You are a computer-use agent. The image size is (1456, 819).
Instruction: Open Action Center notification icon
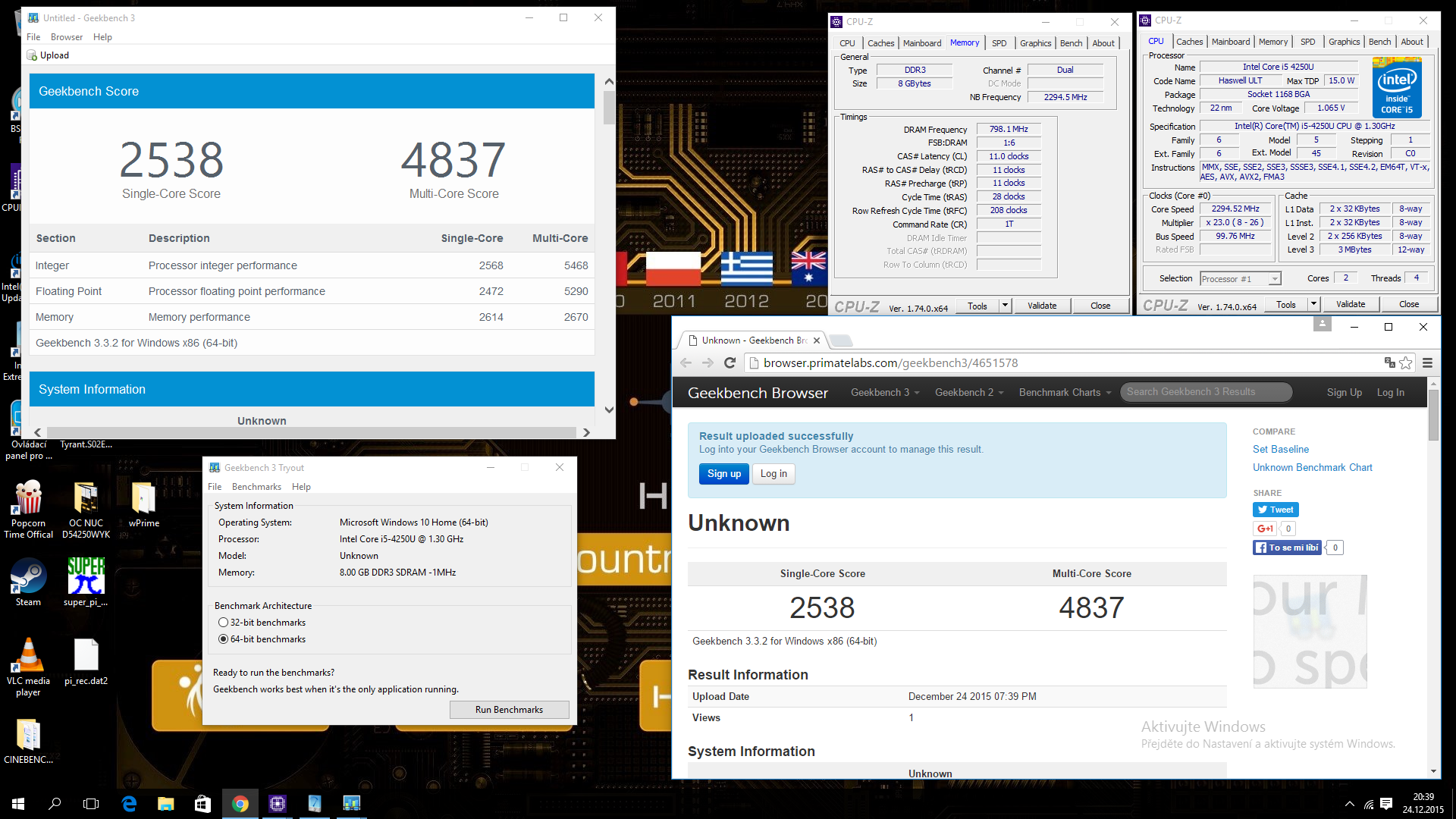1386,803
